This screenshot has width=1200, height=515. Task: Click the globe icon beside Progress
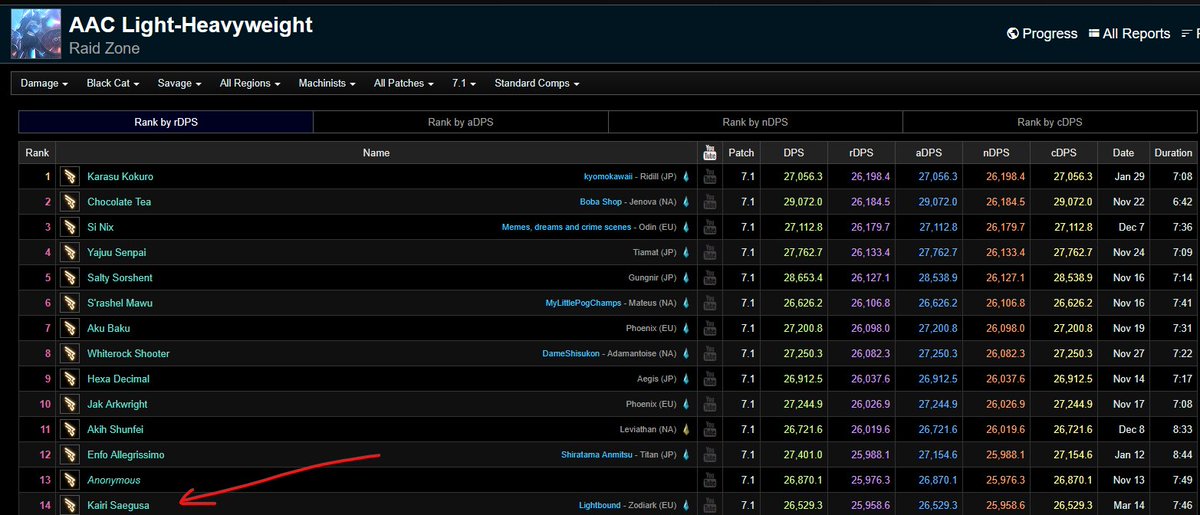[1013, 33]
